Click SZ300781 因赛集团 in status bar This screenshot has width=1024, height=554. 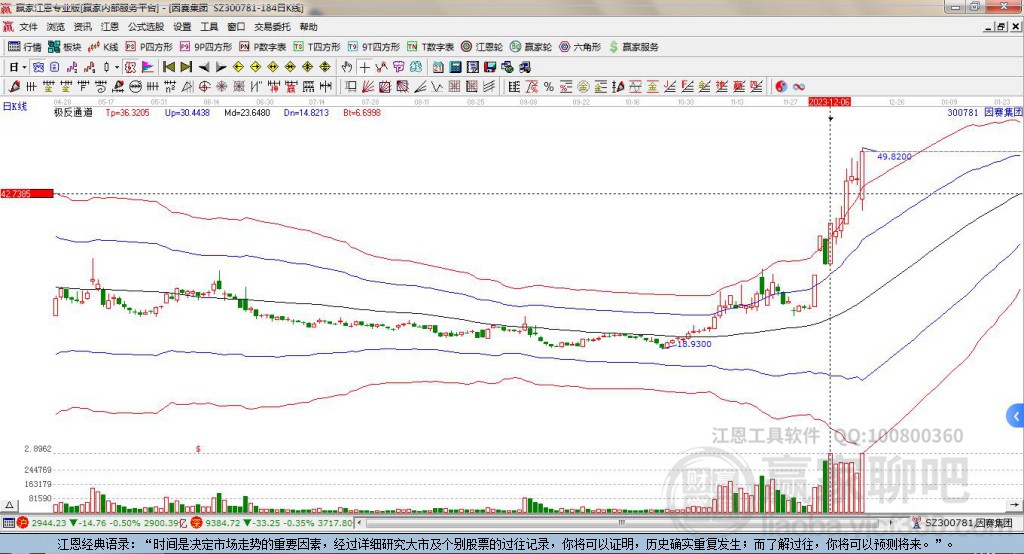click(x=968, y=523)
